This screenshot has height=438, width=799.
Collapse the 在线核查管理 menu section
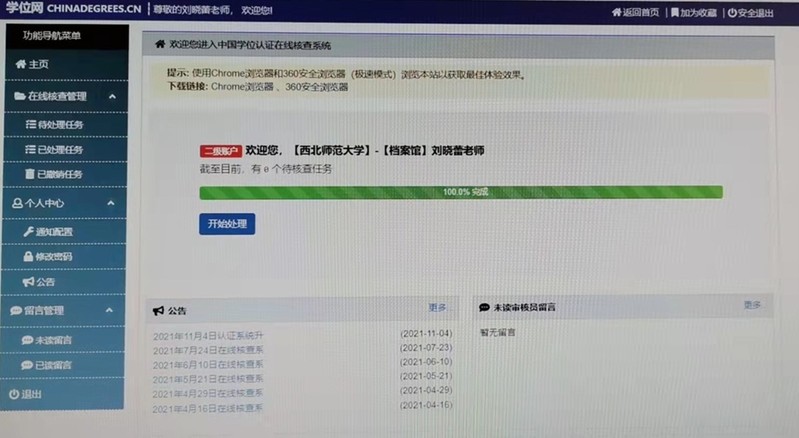click(x=111, y=96)
